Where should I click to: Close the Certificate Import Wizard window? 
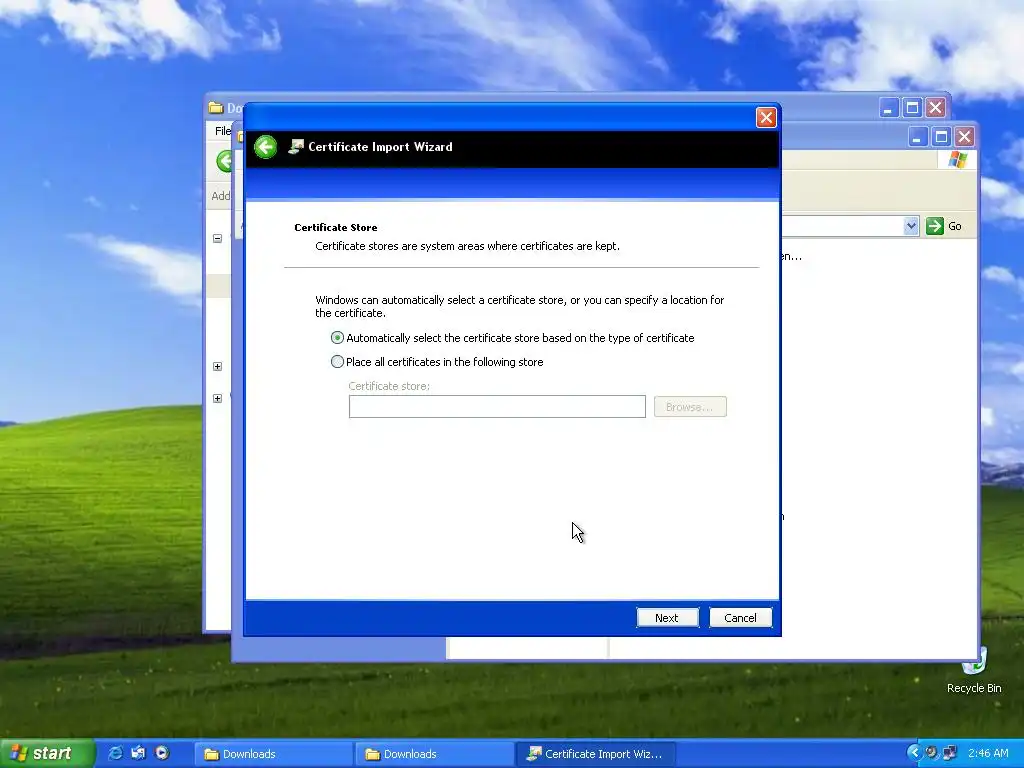pyautogui.click(x=766, y=118)
